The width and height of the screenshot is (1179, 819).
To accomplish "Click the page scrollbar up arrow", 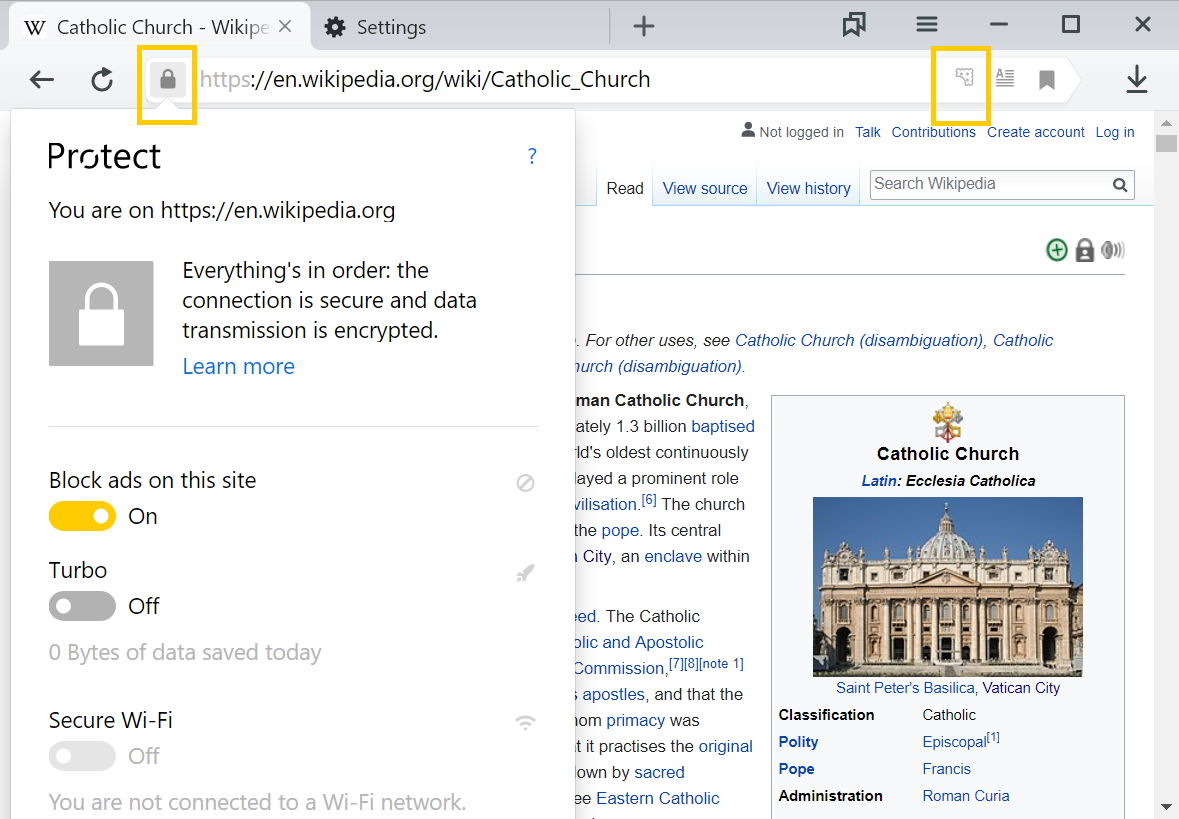I will (1165, 123).
